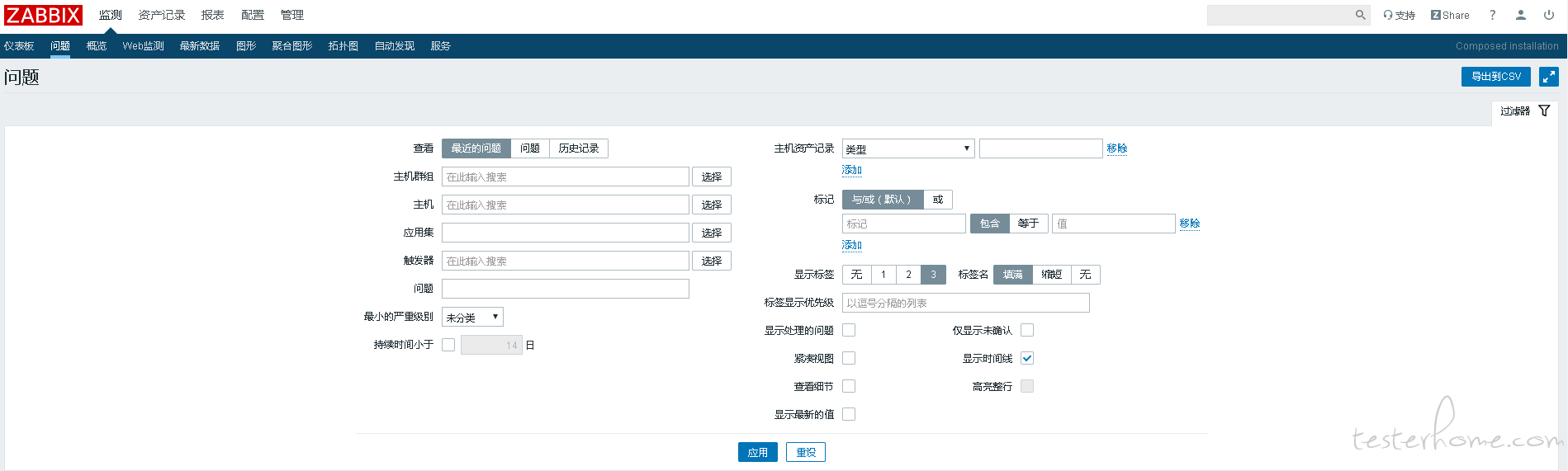
Task: Open the 最小的严重级别 dropdown
Action: pyautogui.click(x=472, y=317)
